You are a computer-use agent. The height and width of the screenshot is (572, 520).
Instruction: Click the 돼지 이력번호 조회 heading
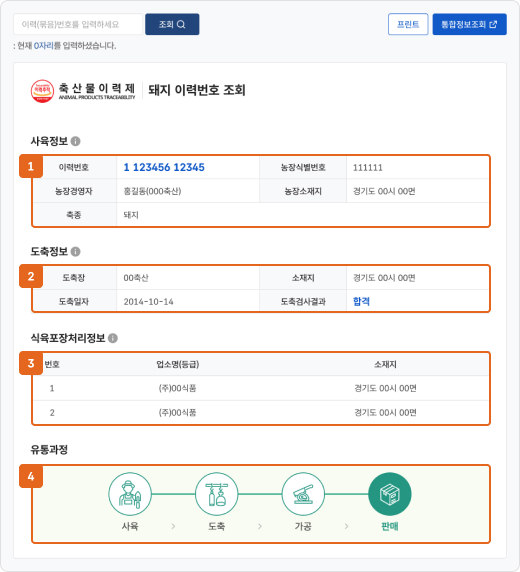click(x=197, y=90)
